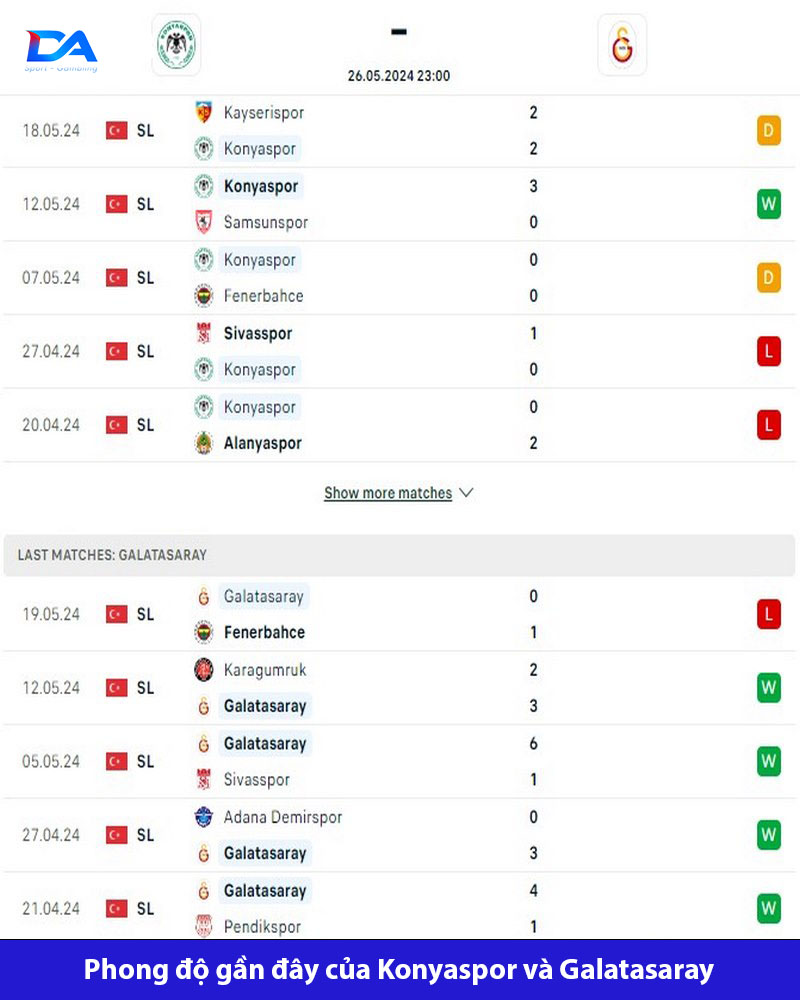The height and width of the screenshot is (1000, 800).
Task: Click the blue footer banner about Konyaspor and Galatasaray
Action: (400, 969)
